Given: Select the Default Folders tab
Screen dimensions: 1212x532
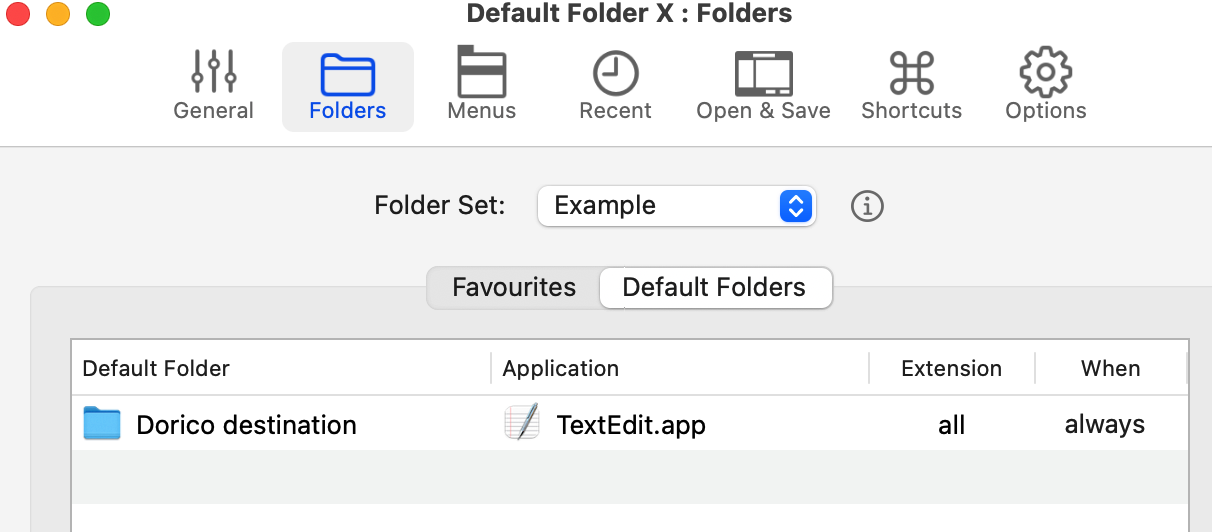Looking at the screenshot, I should (x=715, y=288).
